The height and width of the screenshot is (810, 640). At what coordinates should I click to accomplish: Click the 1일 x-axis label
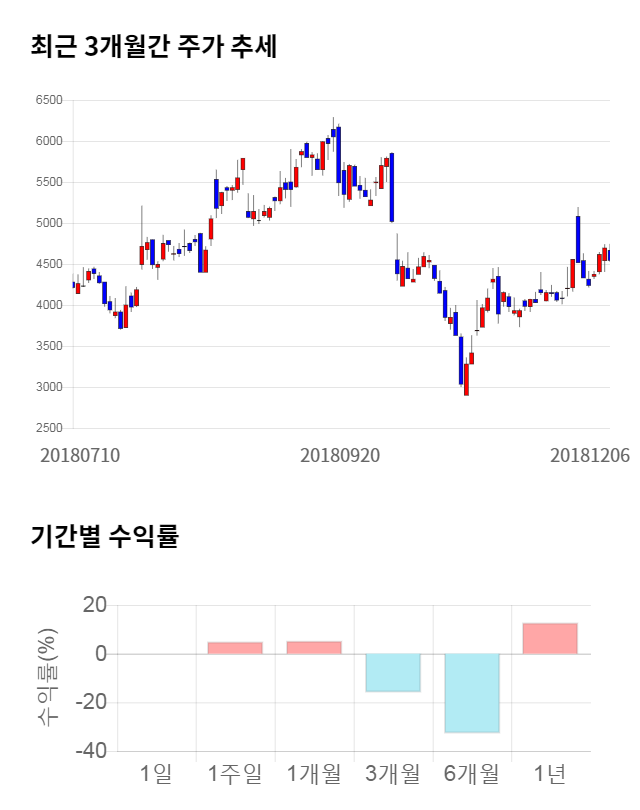(x=156, y=773)
